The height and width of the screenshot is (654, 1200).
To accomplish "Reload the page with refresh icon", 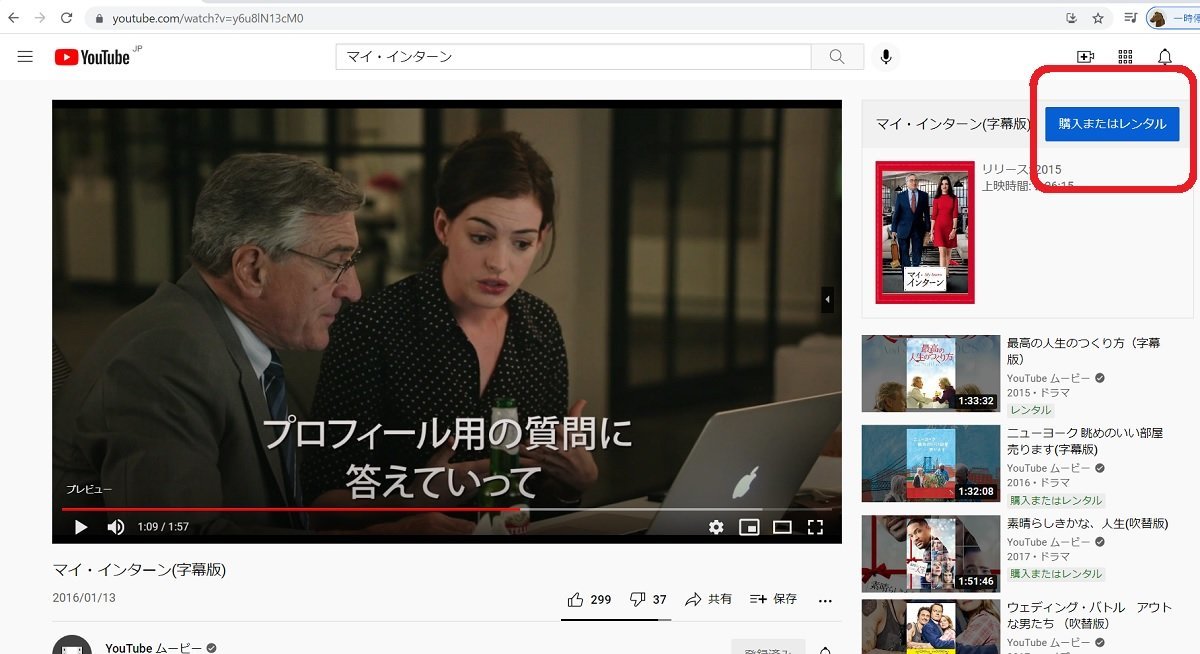I will click(67, 18).
